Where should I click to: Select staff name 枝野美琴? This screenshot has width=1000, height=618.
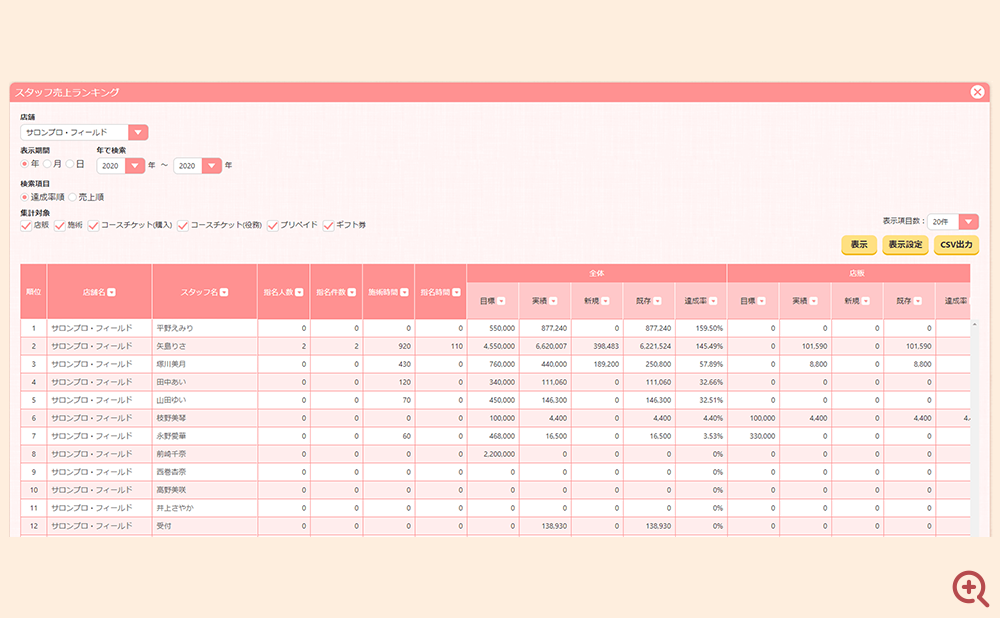pyautogui.click(x=172, y=418)
